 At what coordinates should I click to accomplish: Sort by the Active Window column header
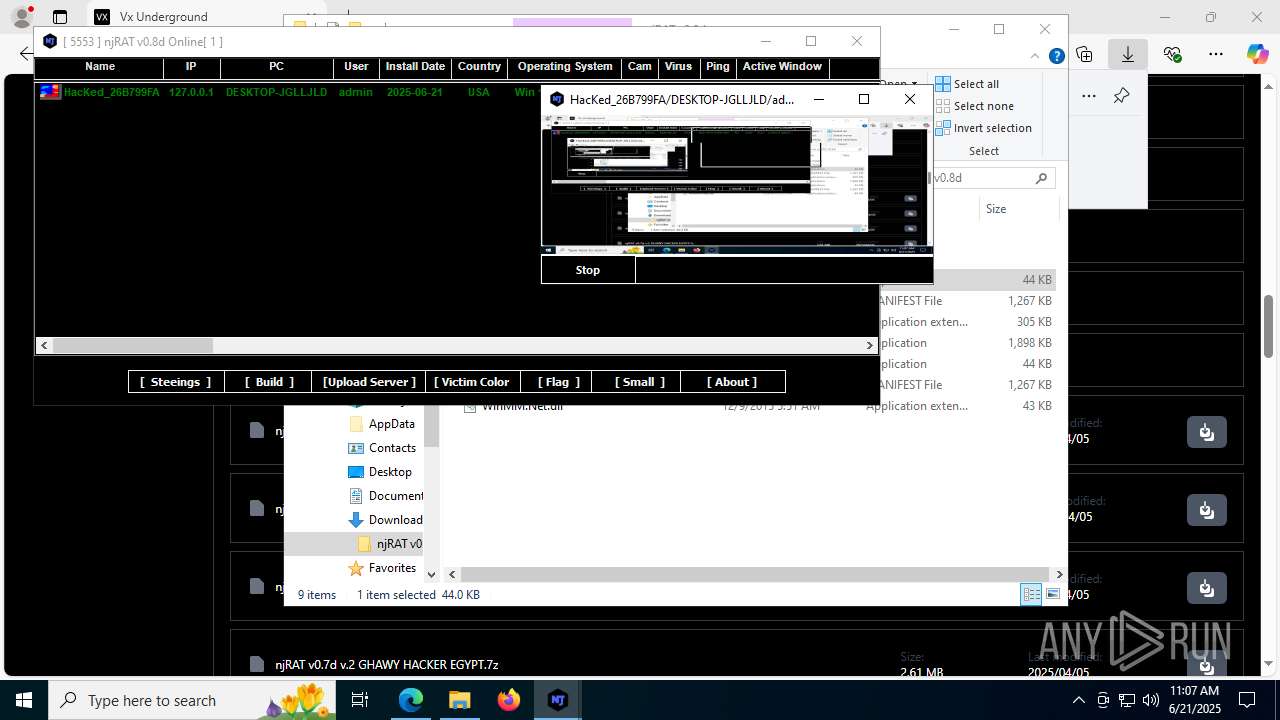pos(782,67)
